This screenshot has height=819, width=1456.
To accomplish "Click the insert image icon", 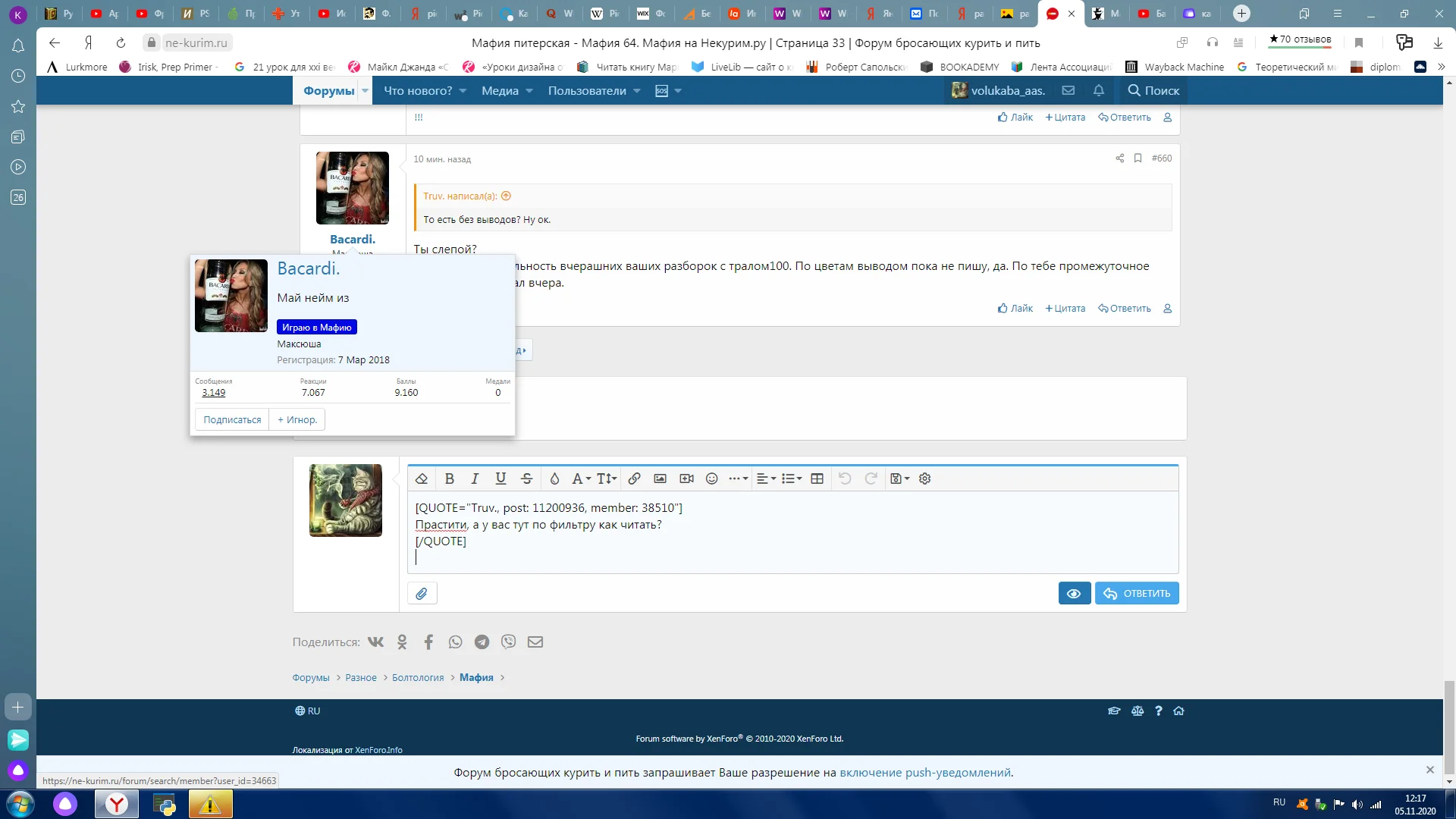I will (x=660, y=479).
